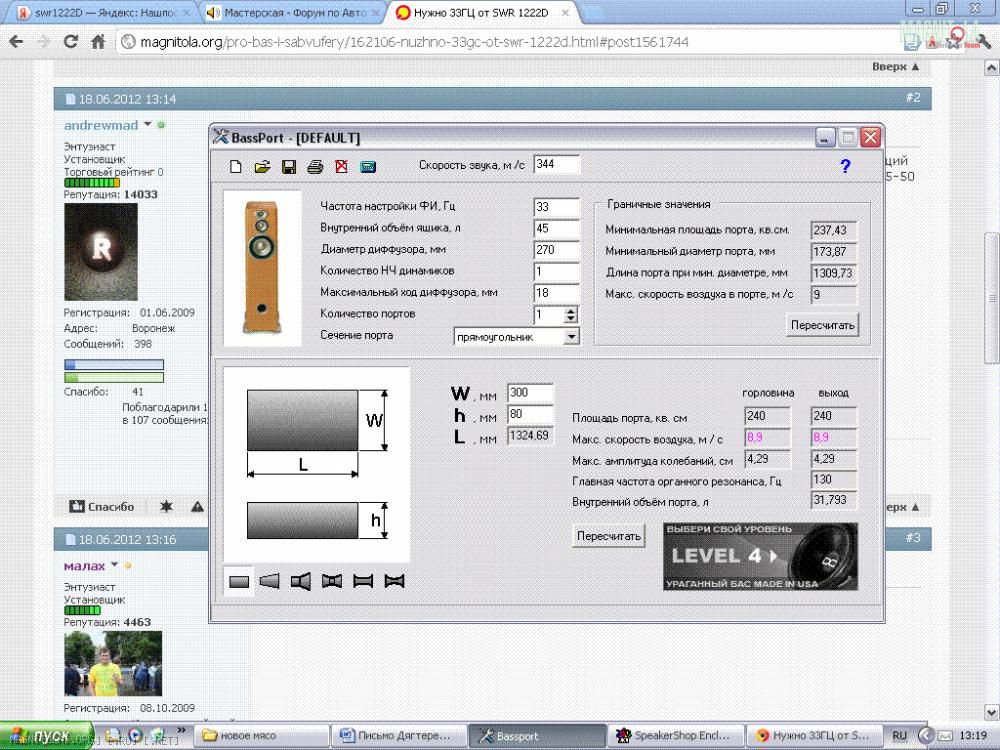1000x750 pixels.
Task: Print results with the printer icon
Action: [315, 167]
